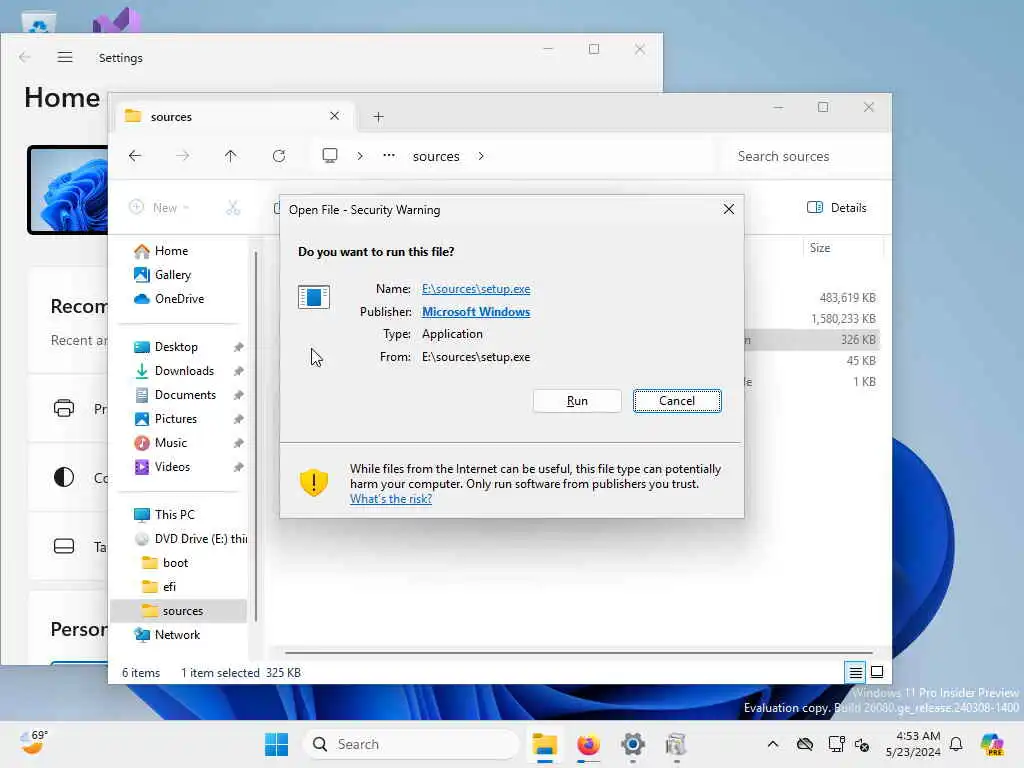
Task: Open Home in the navigation pane
Action: (171, 251)
